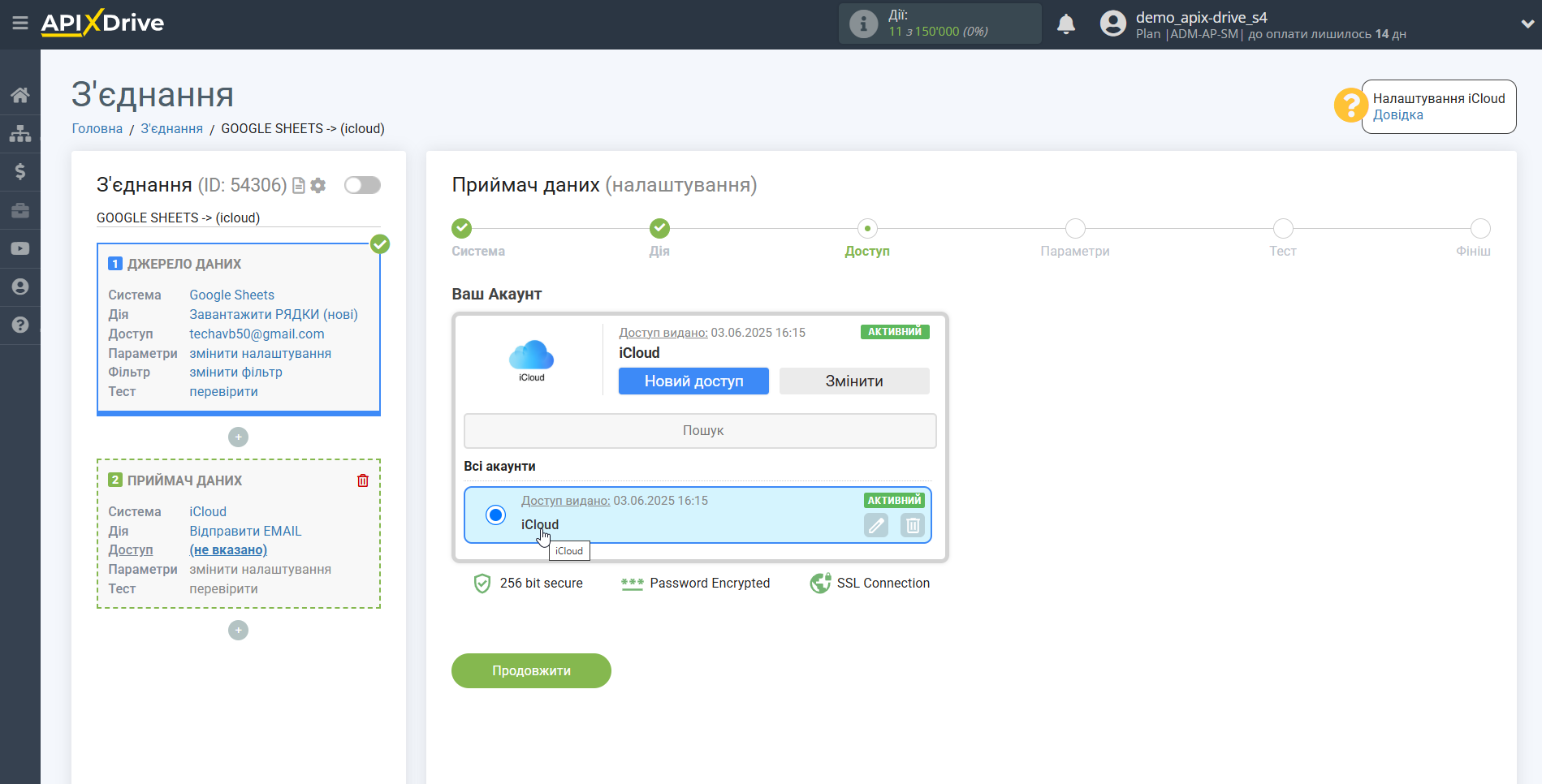The width and height of the screenshot is (1542, 784).
Task: Click the АКТИВНИЙ badge in account header
Action: pyautogui.click(x=895, y=332)
